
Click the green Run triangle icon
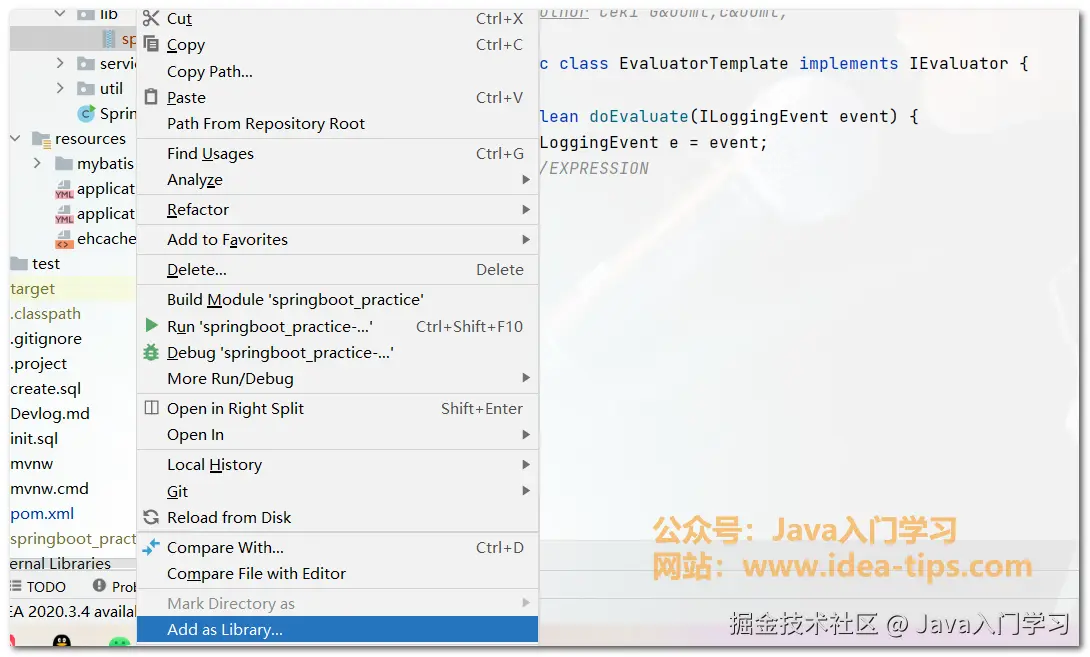click(151, 325)
